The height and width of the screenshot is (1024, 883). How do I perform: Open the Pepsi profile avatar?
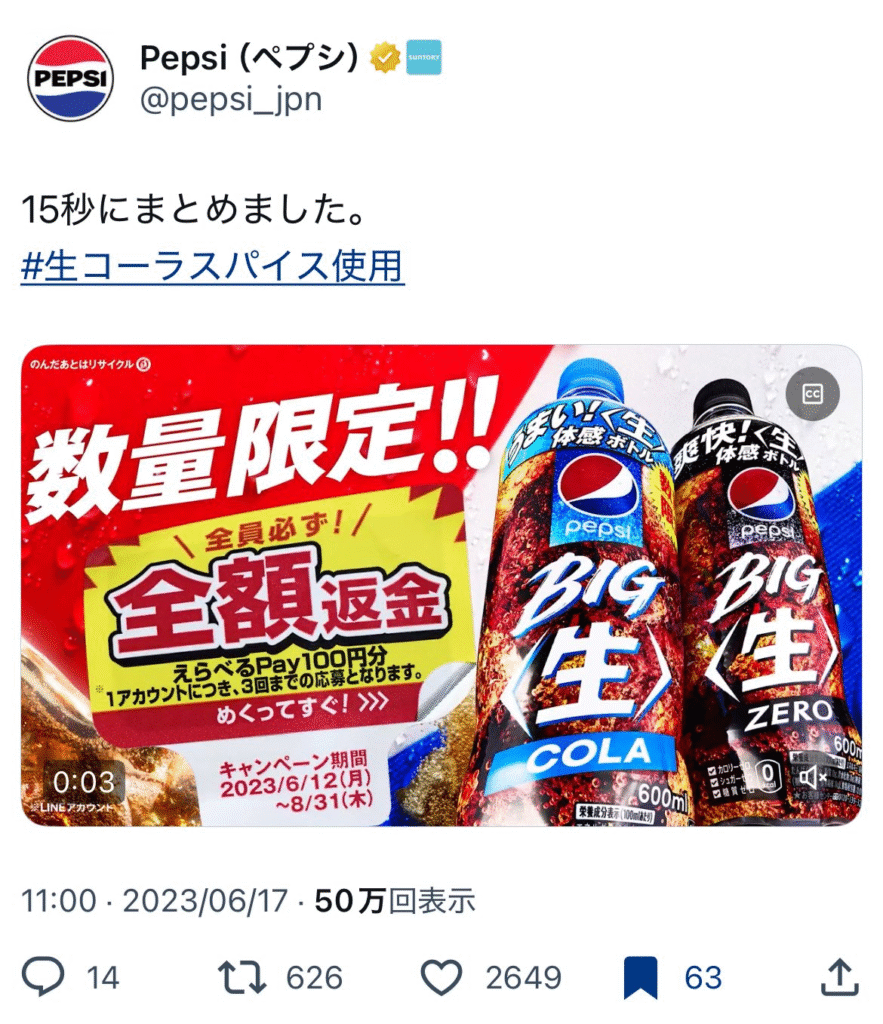[71, 78]
